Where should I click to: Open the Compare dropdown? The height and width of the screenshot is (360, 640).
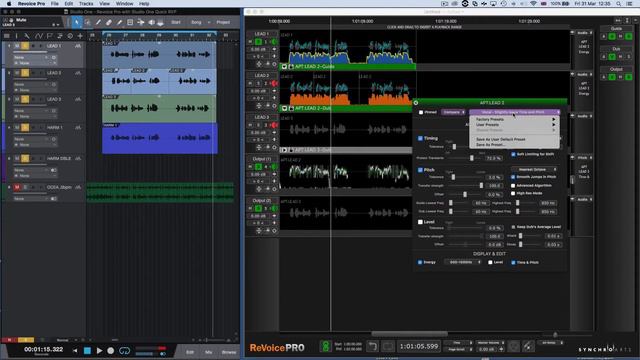click(453, 112)
